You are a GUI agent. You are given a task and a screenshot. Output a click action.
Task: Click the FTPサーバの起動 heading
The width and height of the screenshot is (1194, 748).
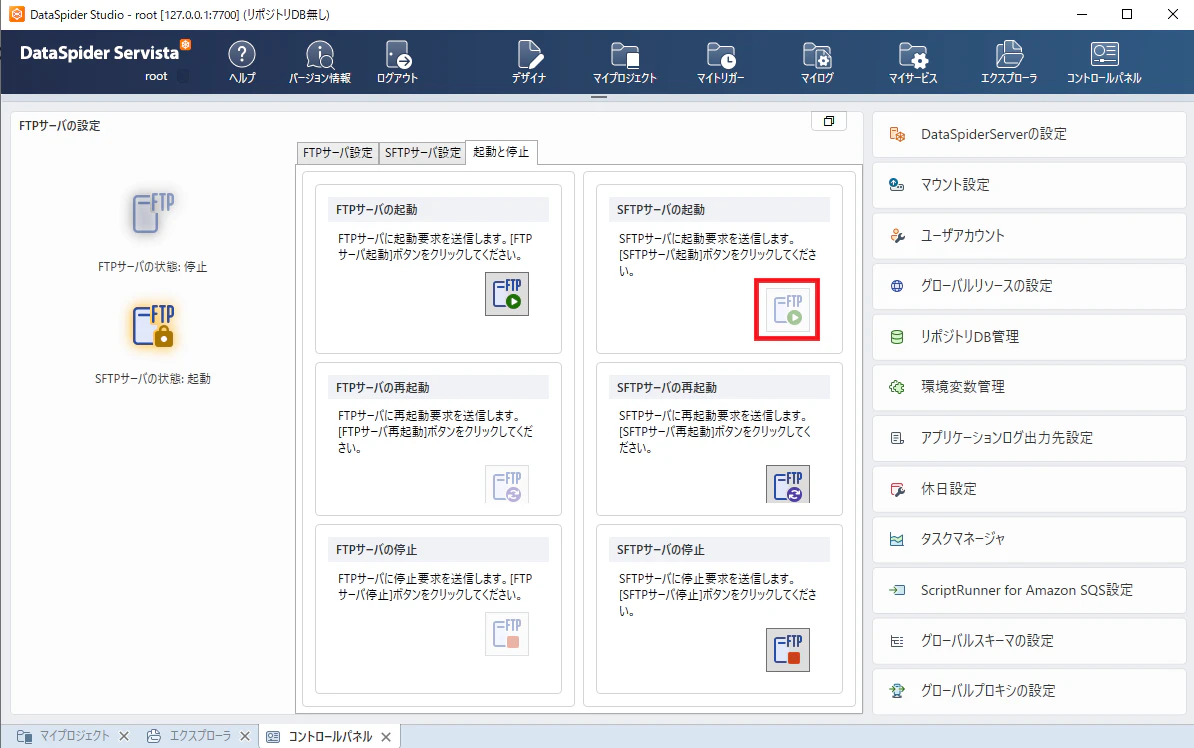(x=376, y=209)
